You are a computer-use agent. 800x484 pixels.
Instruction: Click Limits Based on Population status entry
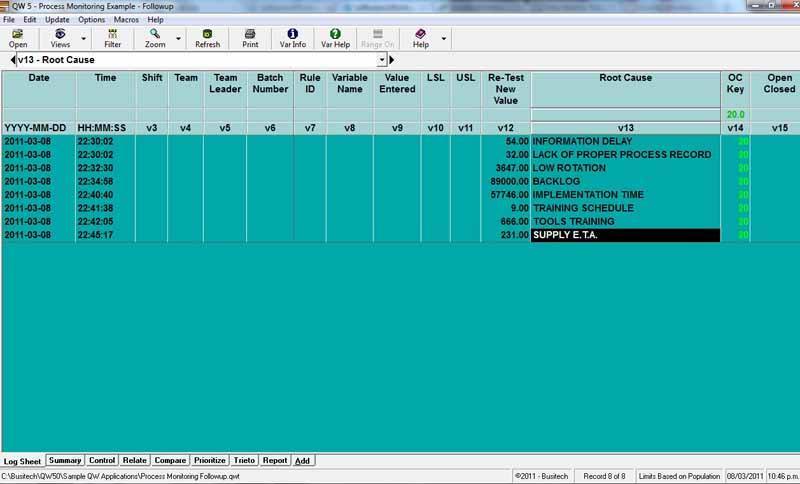679,476
